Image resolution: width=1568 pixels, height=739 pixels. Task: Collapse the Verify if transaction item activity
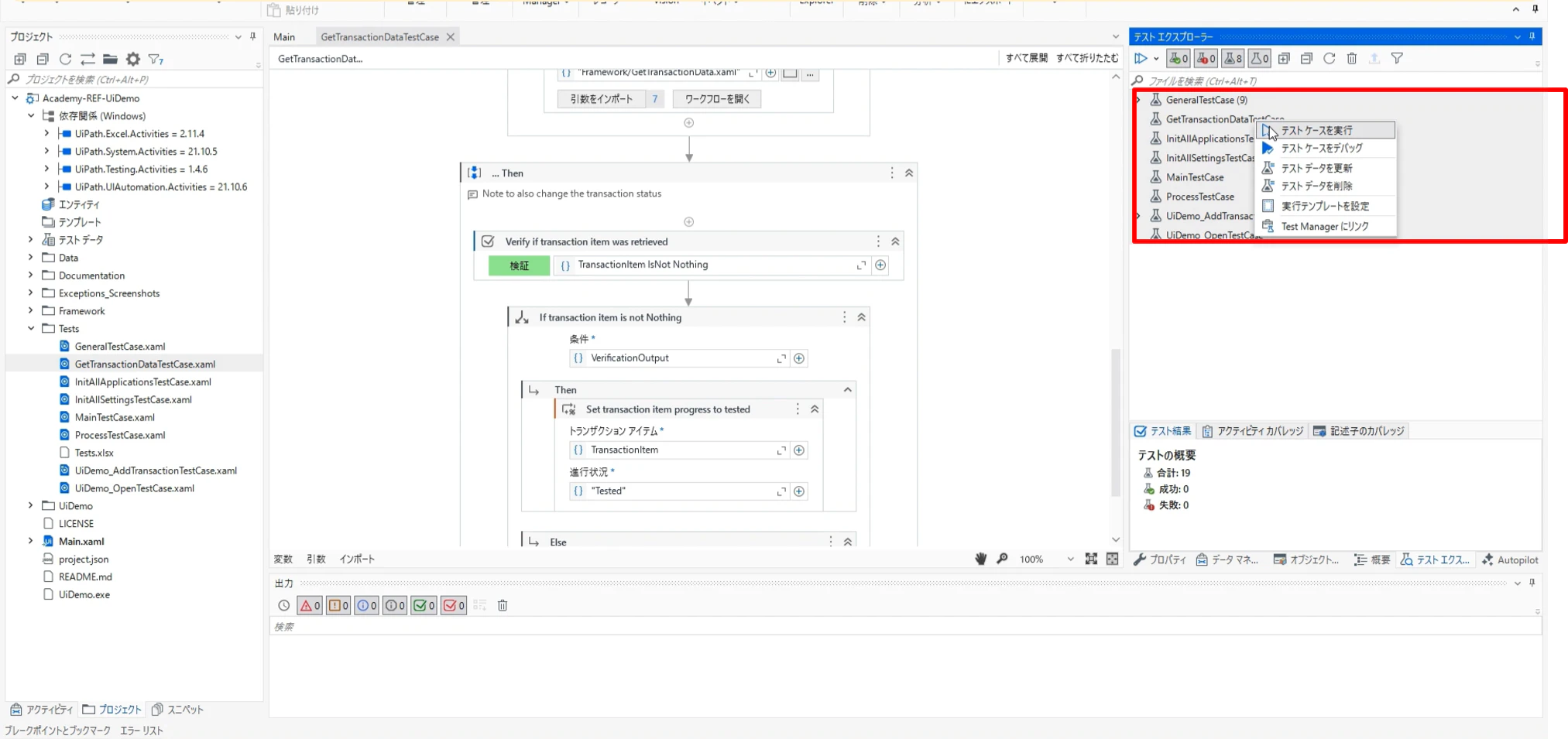(895, 241)
